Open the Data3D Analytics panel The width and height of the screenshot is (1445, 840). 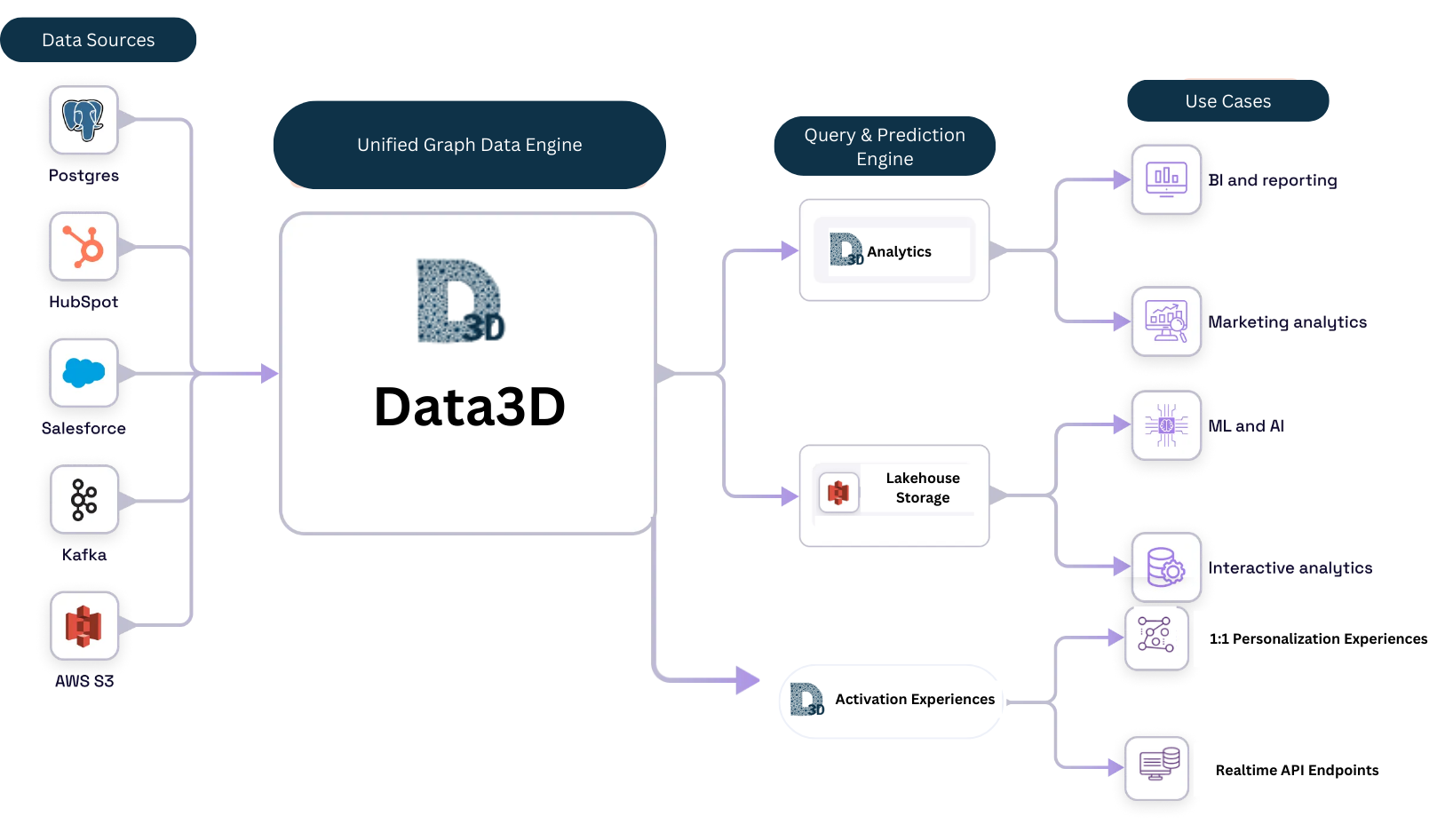893,250
